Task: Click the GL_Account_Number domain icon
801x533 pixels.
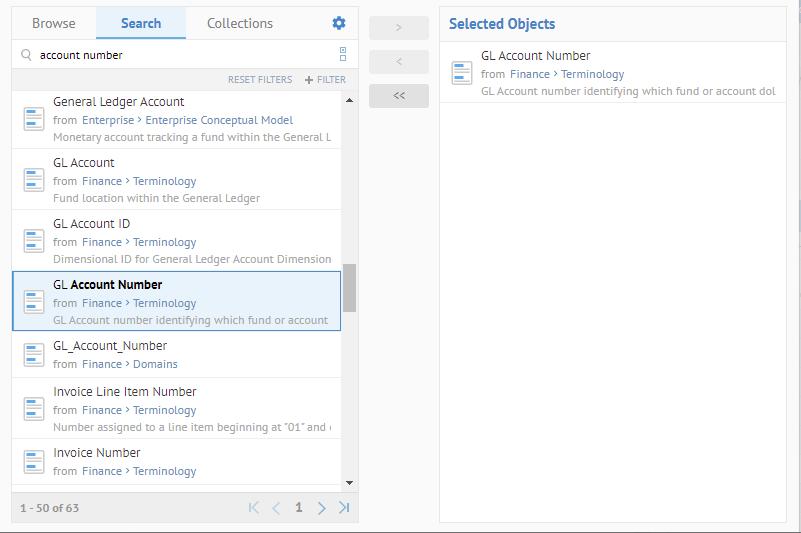Action: click(x=34, y=355)
